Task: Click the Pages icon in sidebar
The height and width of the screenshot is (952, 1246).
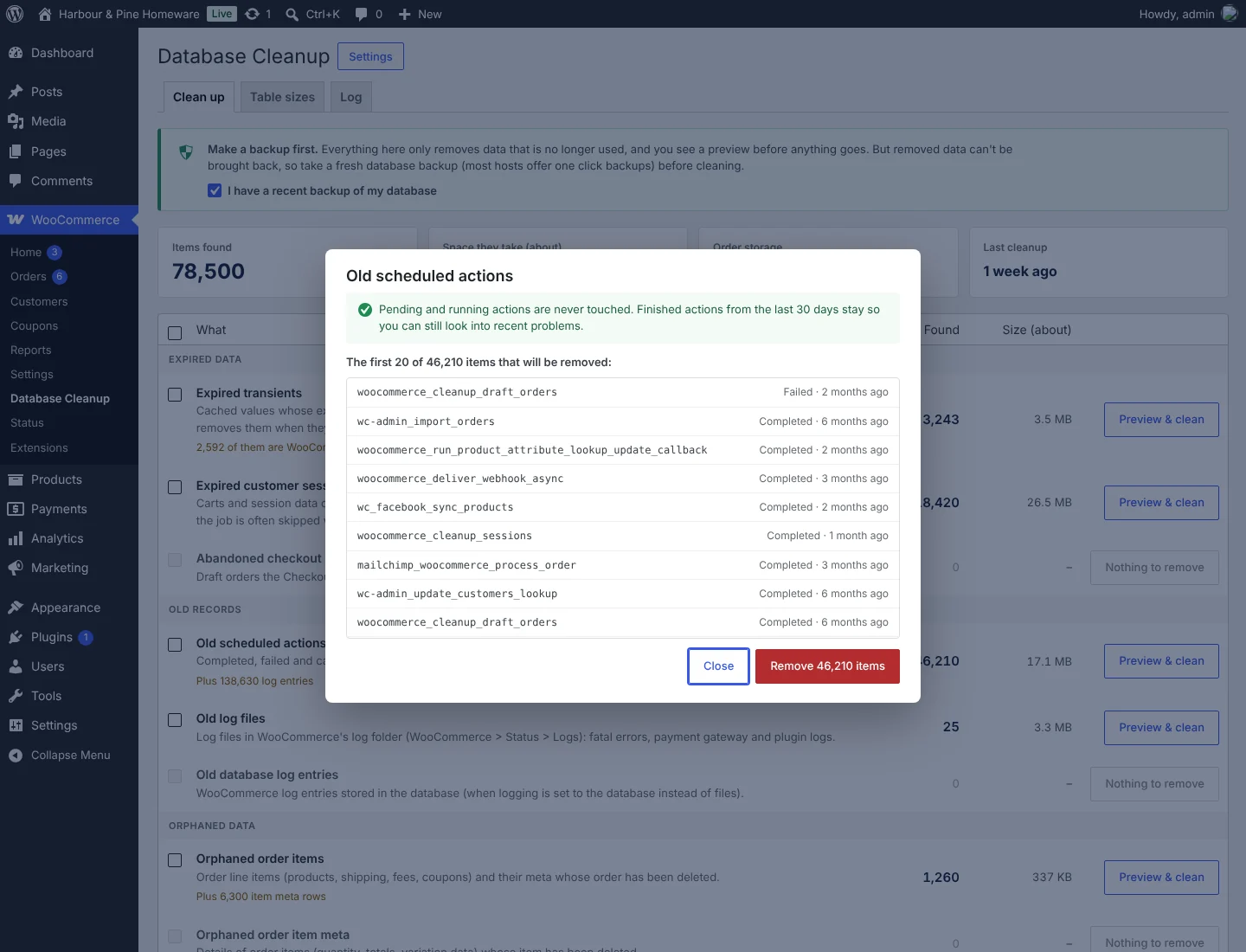Action: pos(16,151)
